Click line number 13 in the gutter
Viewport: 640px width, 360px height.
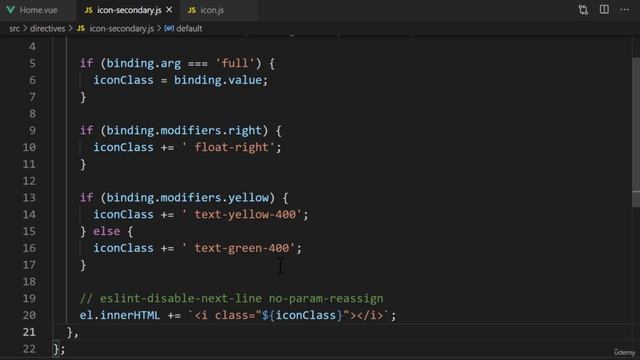click(29, 198)
